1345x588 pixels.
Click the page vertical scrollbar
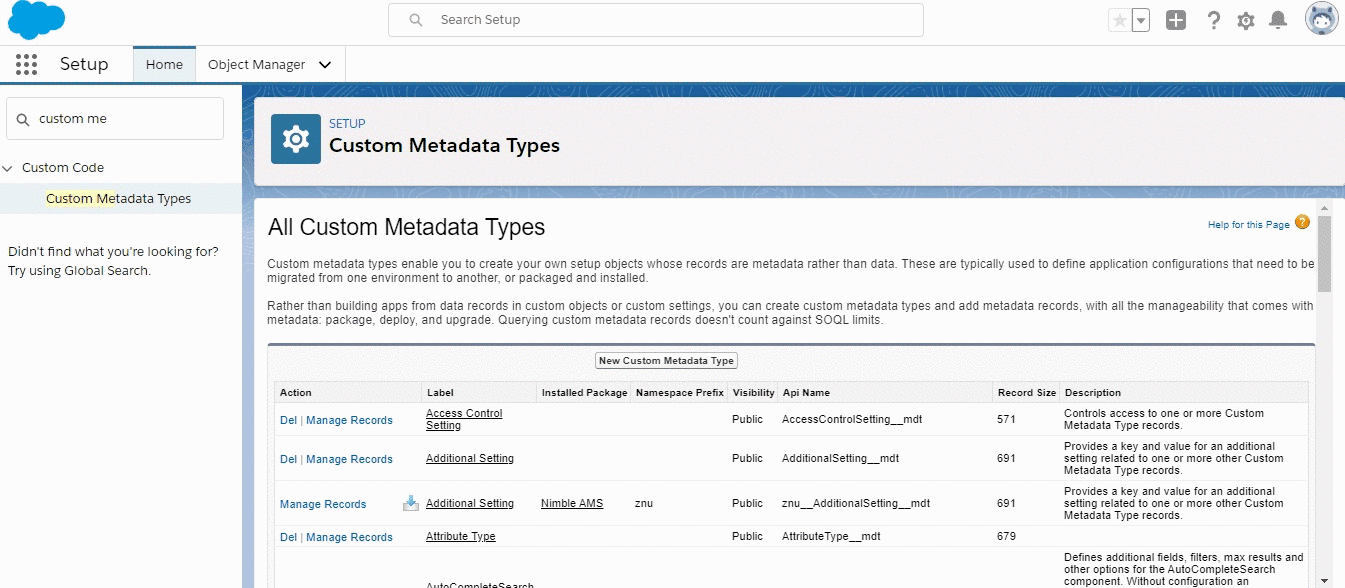1324,254
